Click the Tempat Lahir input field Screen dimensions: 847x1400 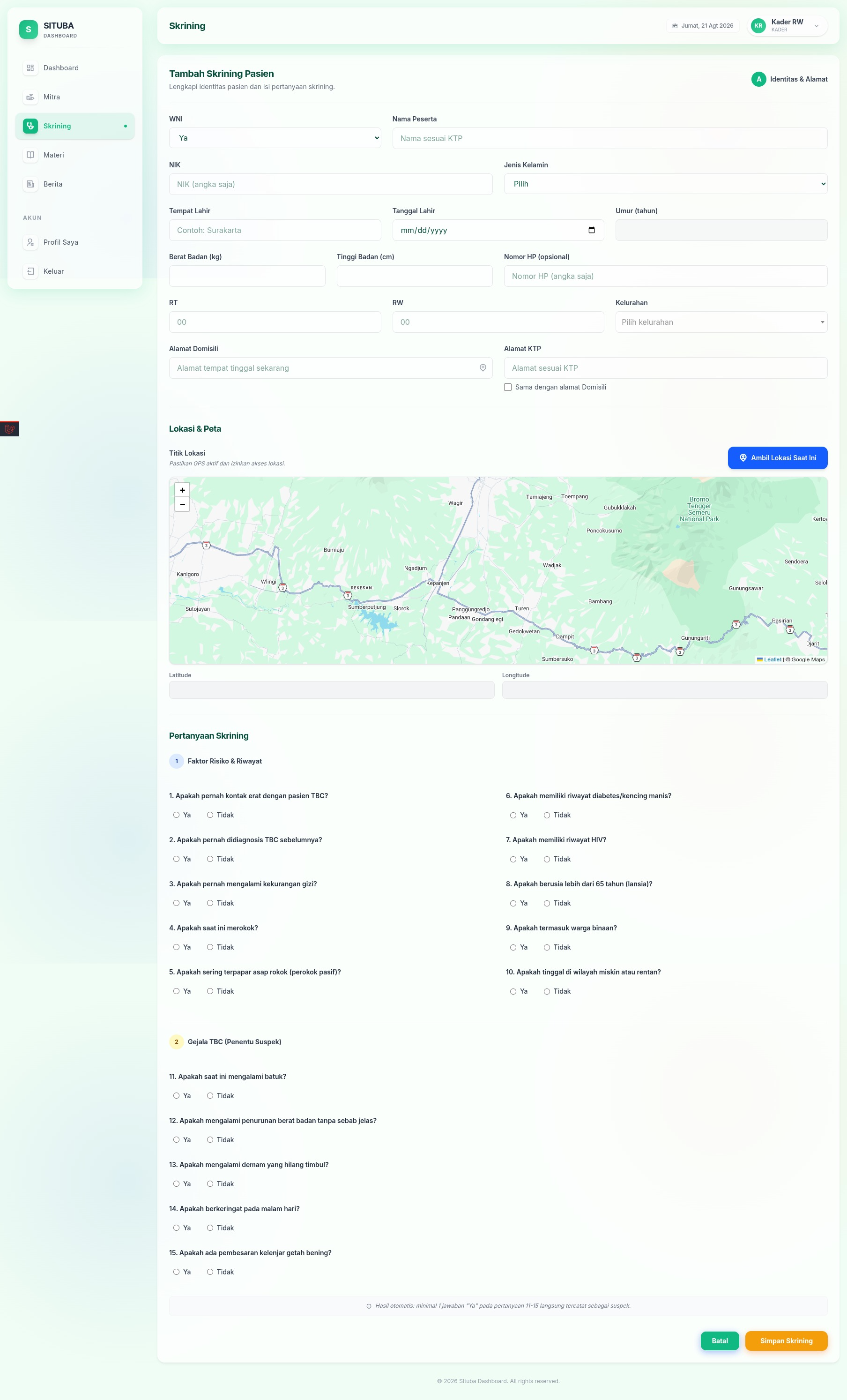275,230
